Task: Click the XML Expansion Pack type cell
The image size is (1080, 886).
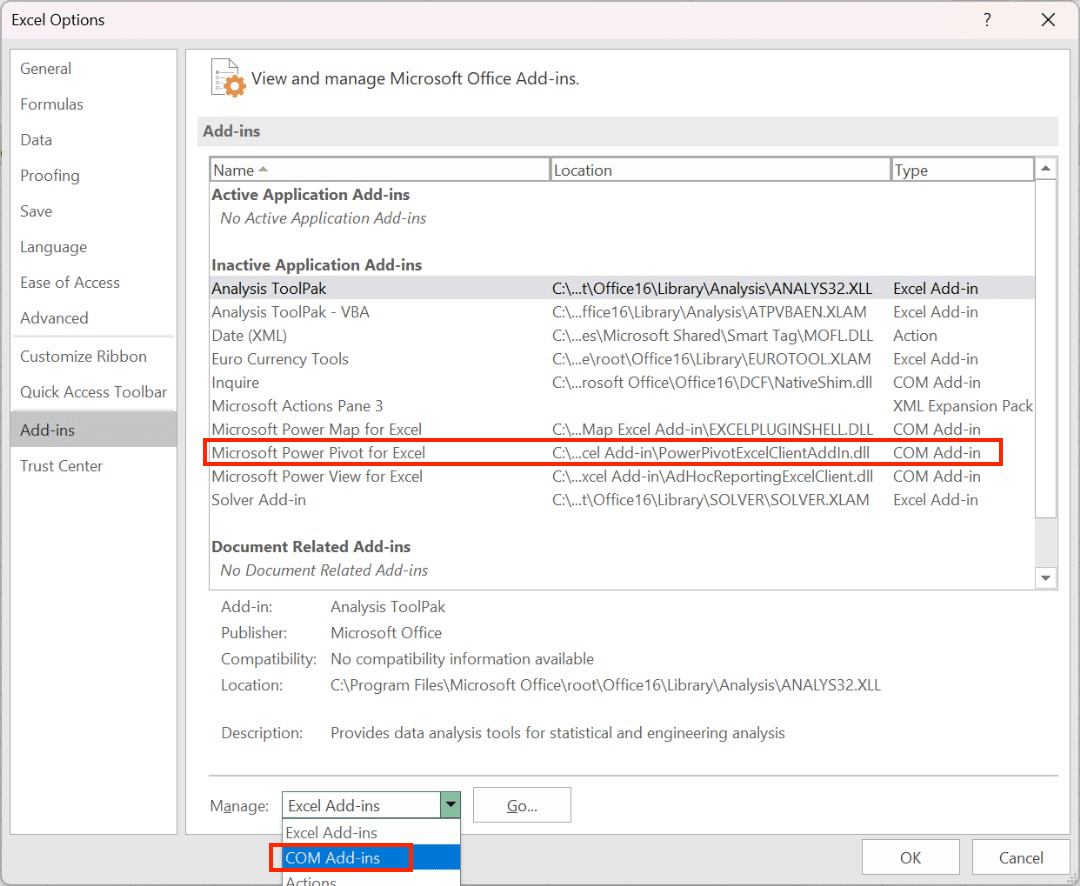Action: [x=963, y=406]
